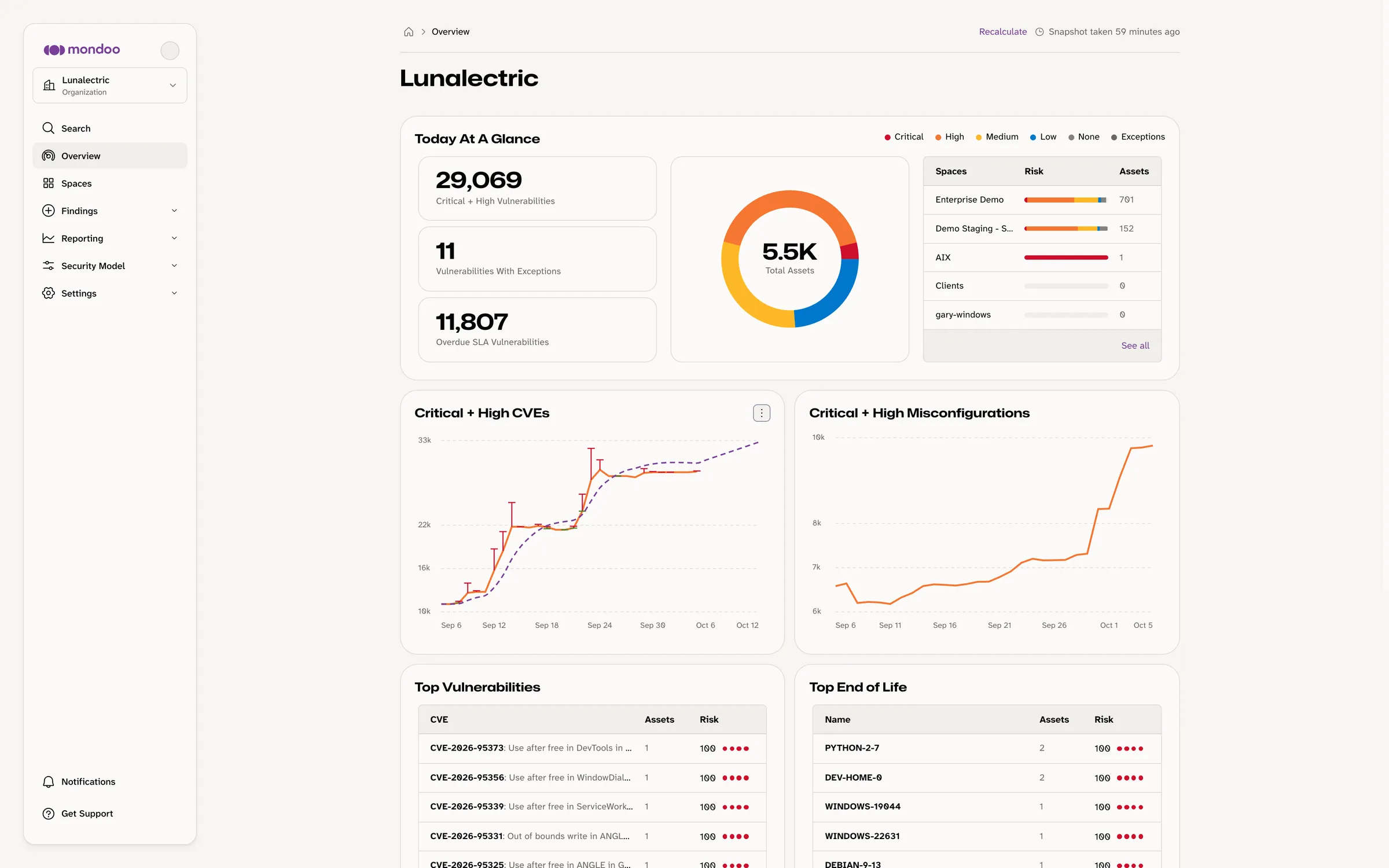
Task: Open Critical + High CVEs options menu
Action: click(762, 413)
